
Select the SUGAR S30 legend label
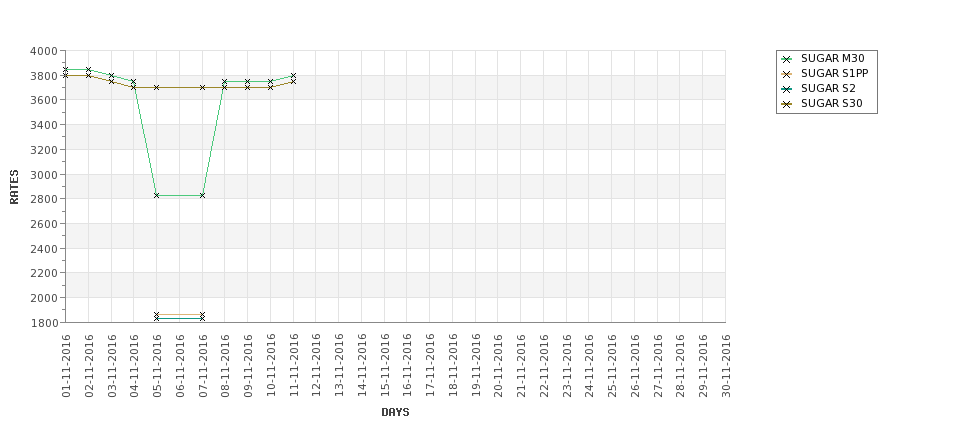(x=831, y=103)
